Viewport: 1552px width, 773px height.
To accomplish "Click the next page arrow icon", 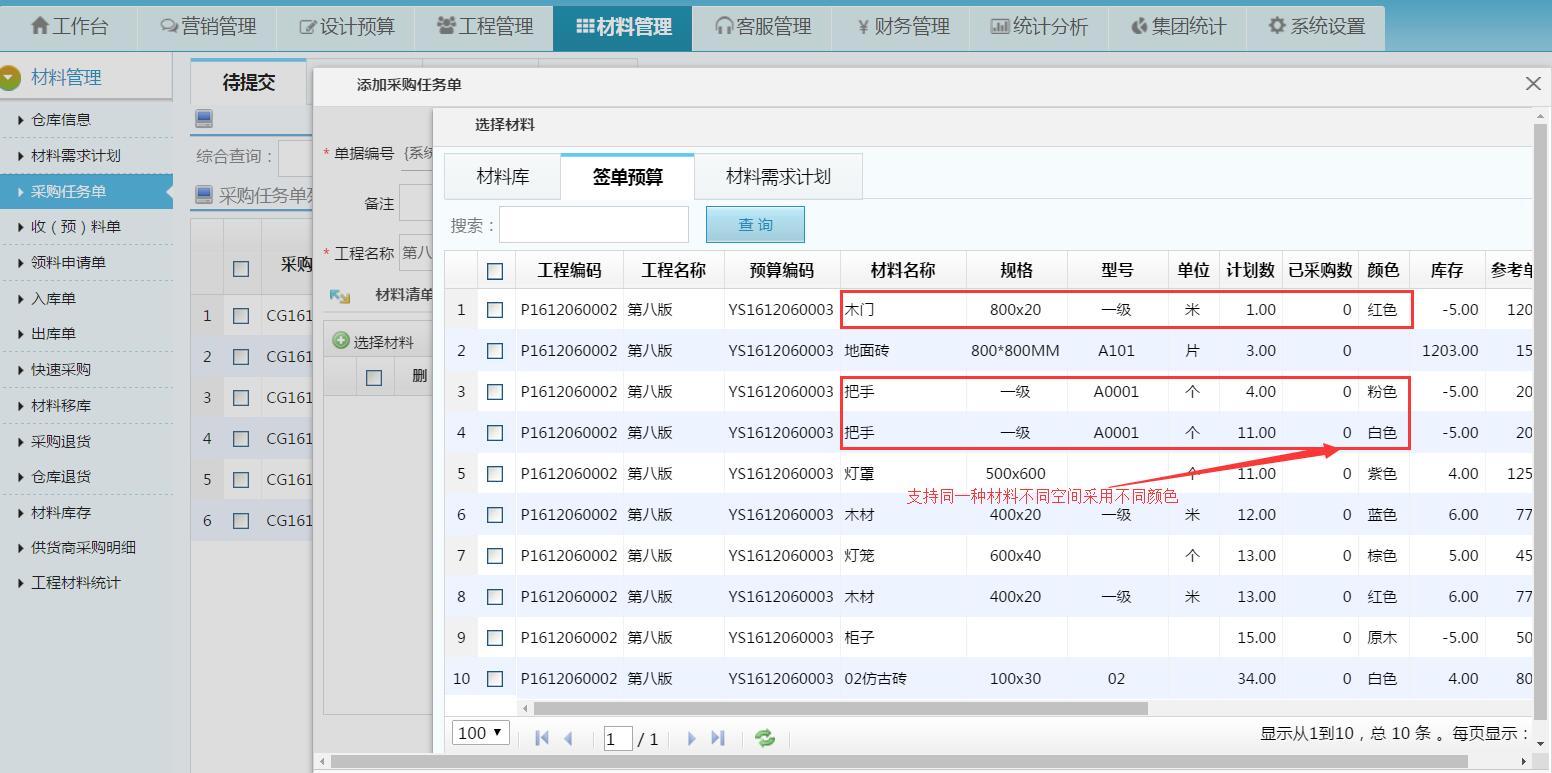I will (691, 738).
